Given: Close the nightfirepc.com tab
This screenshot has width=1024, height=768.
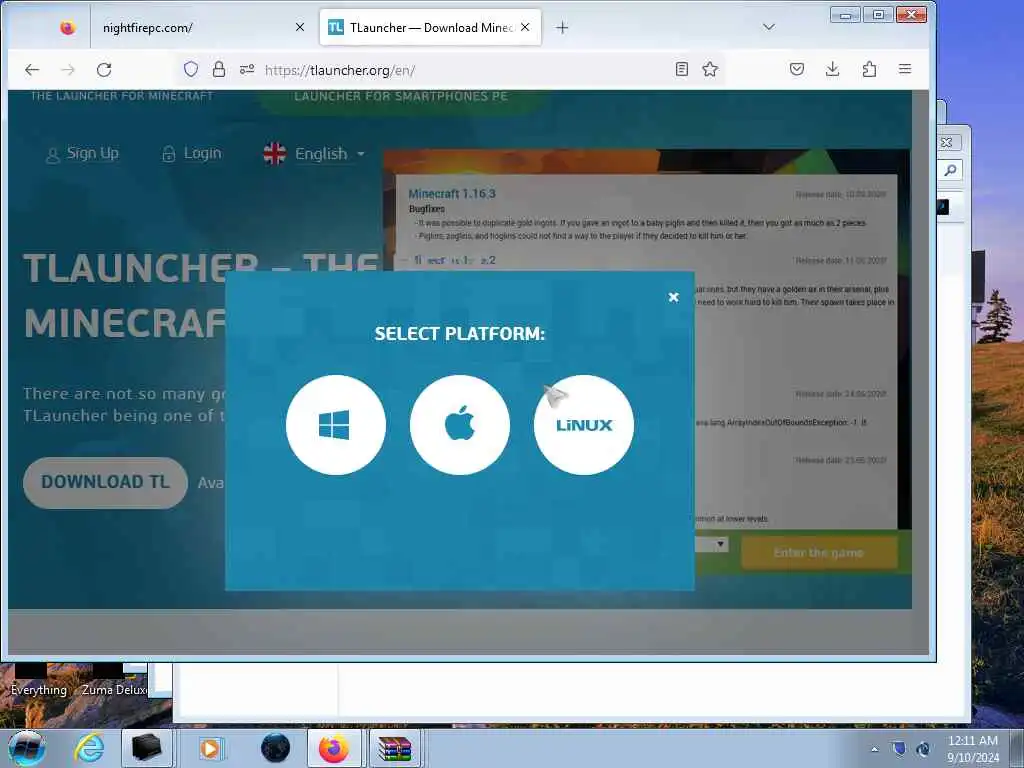Looking at the screenshot, I should 300,27.
